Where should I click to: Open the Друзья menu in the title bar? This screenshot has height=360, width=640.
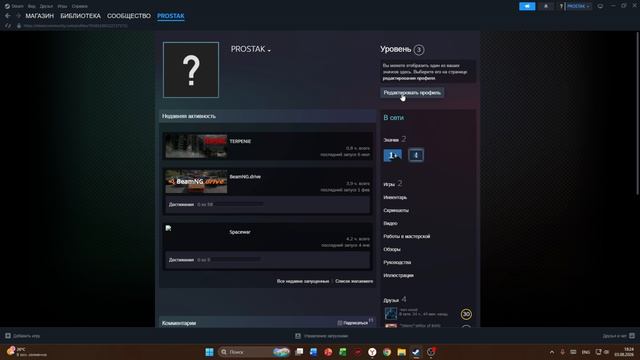coord(46,6)
